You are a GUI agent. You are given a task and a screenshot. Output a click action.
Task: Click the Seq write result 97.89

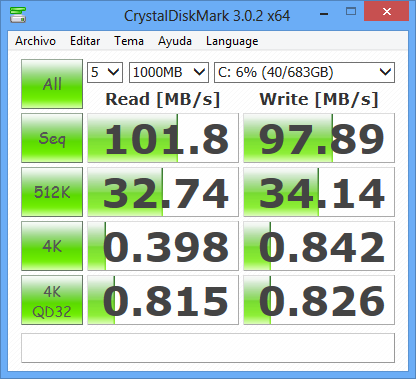point(319,138)
